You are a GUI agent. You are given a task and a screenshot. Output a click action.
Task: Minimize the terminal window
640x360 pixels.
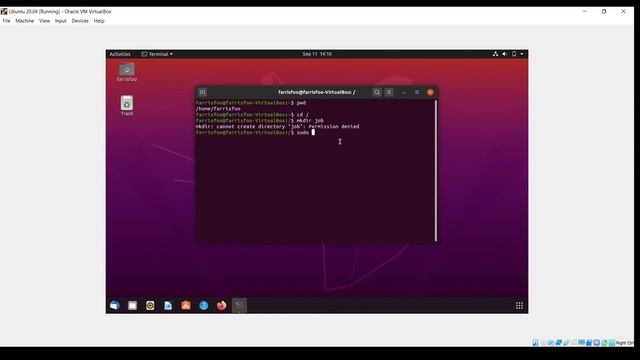[x=404, y=92]
